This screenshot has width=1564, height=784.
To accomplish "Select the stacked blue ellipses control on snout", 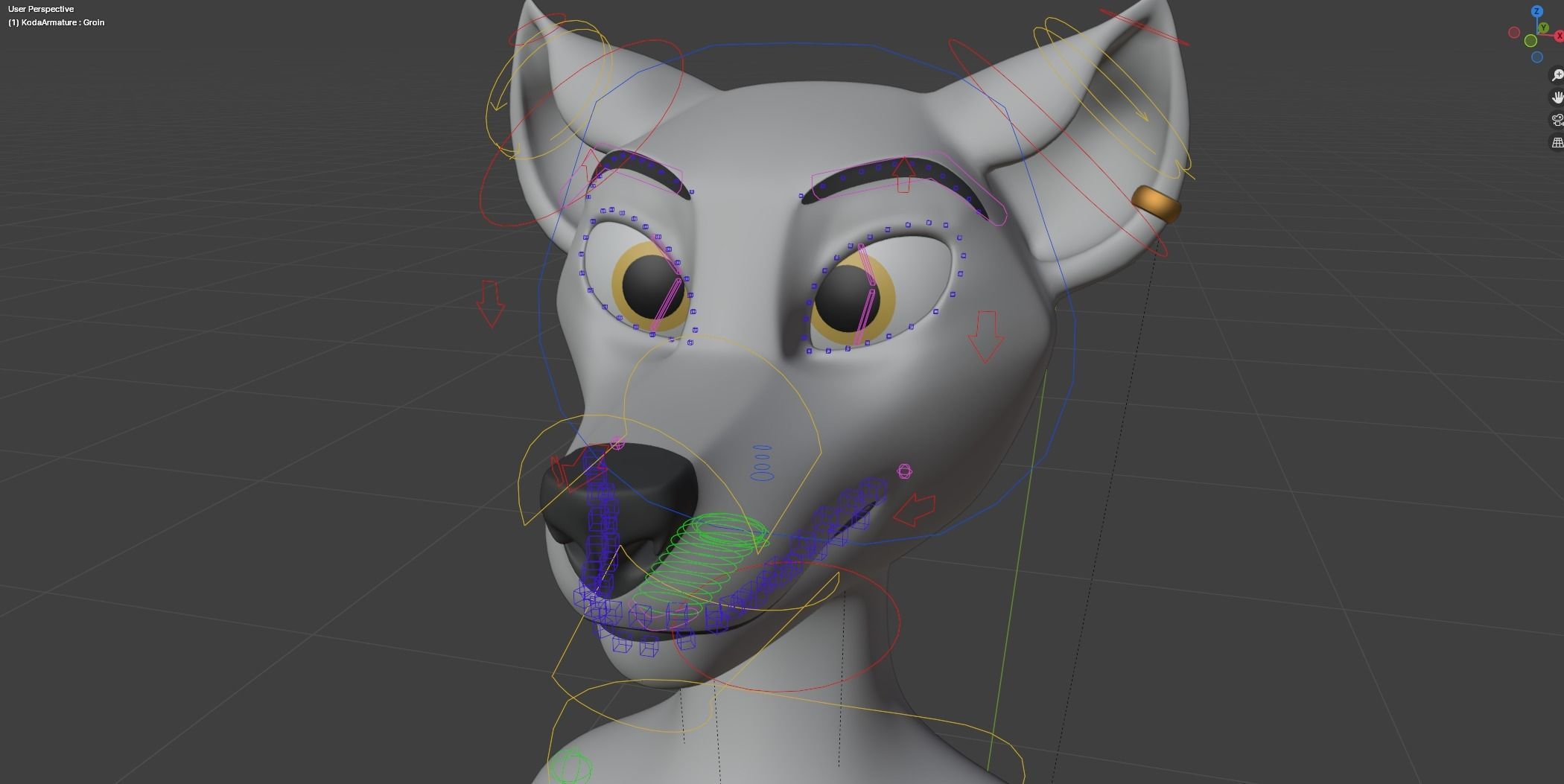I will coord(761,462).
